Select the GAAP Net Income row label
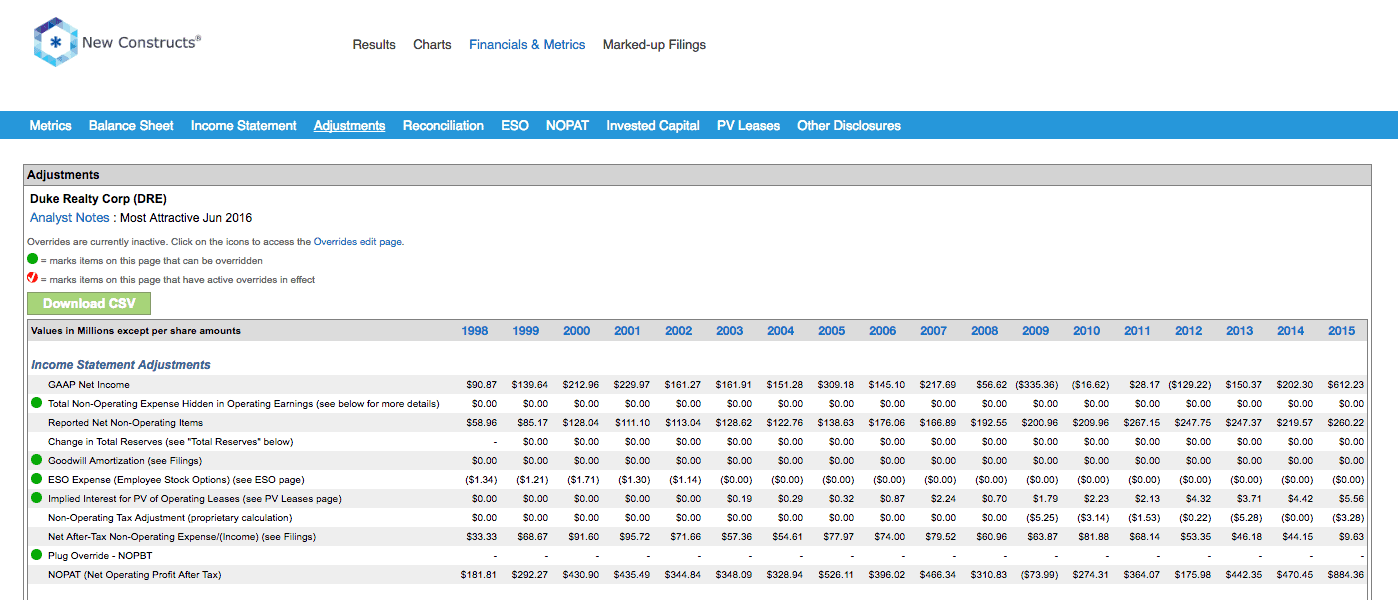The height and width of the screenshot is (600, 1398). coord(89,385)
